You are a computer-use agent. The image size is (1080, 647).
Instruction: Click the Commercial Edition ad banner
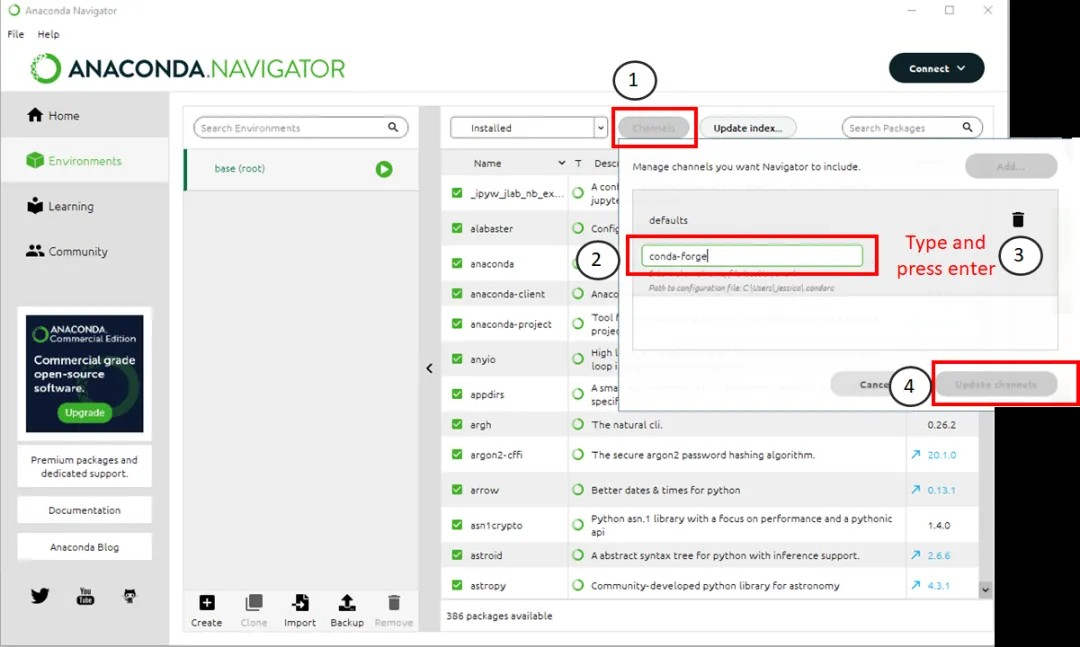[85, 373]
